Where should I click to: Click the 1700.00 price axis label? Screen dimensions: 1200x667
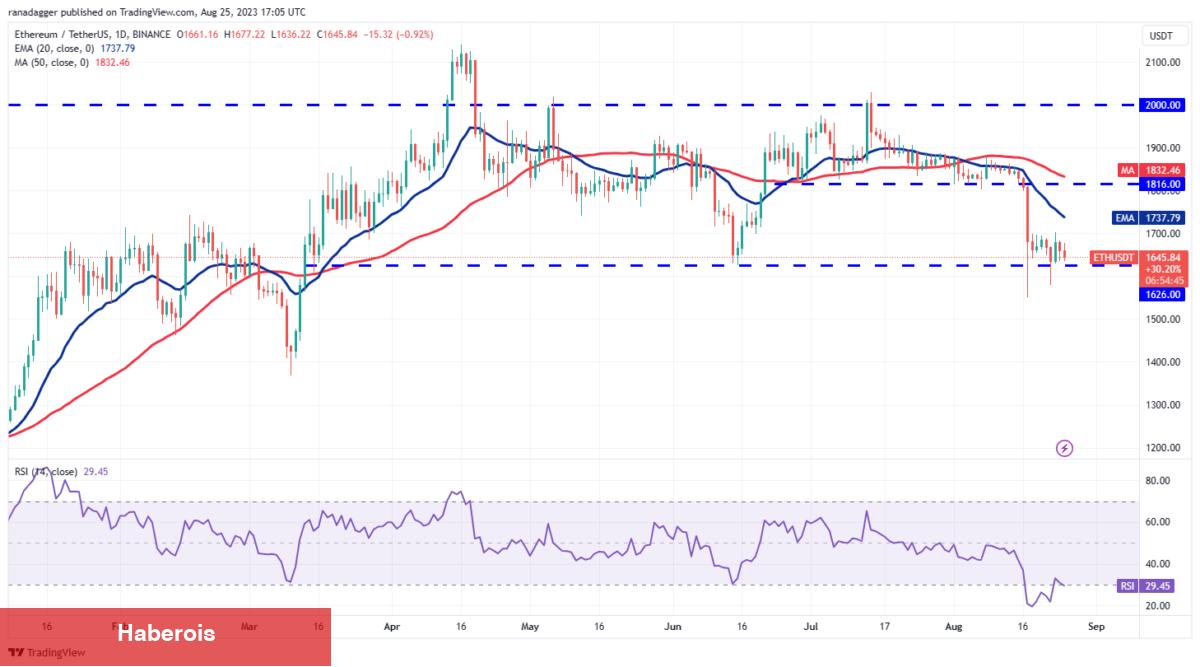(1163, 233)
